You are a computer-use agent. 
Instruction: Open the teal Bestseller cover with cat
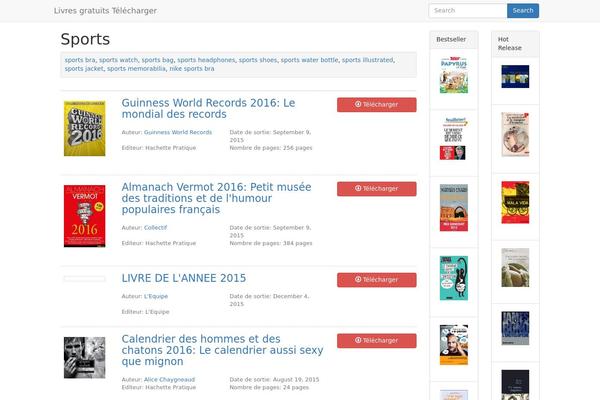454,278
